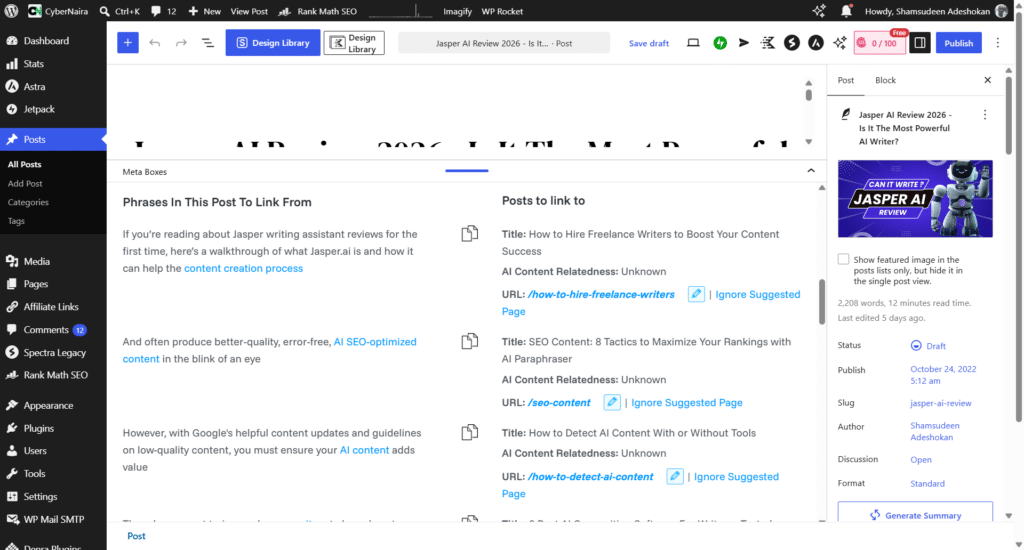Undo the last edit
Screen dimensions: 1024x550
click(155, 43)
